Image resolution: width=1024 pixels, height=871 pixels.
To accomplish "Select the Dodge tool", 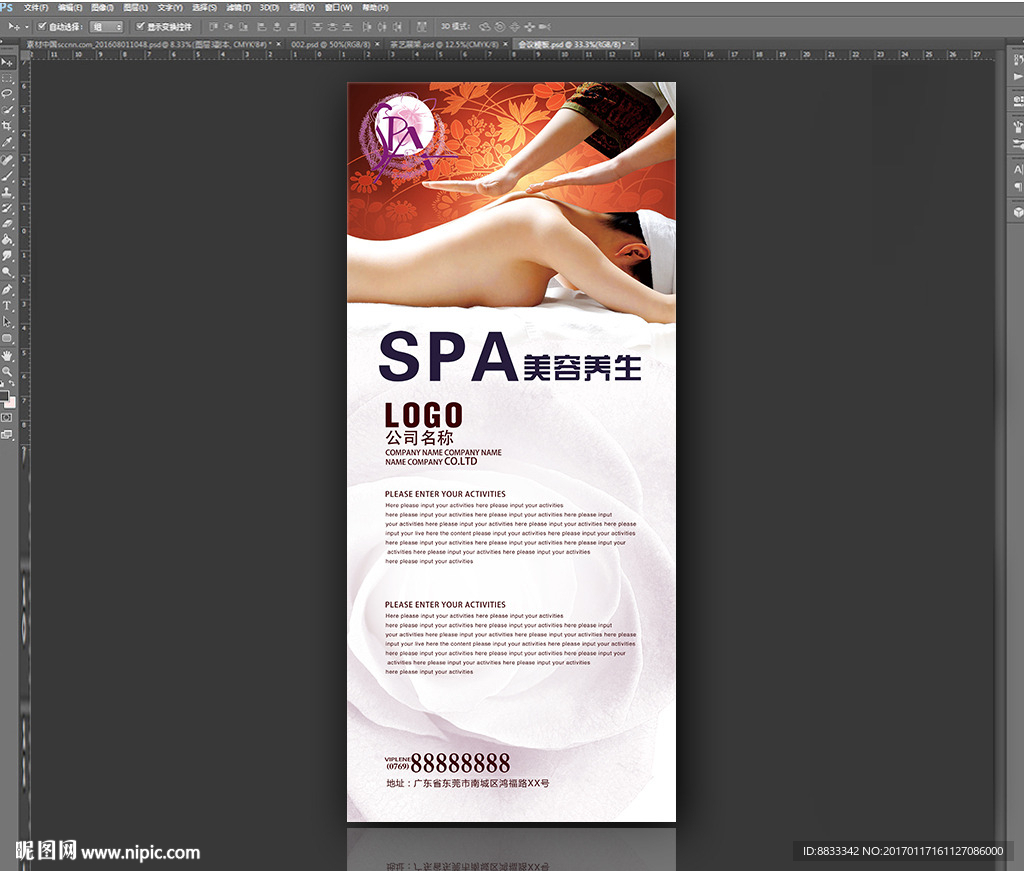I will tap(7, 272).
